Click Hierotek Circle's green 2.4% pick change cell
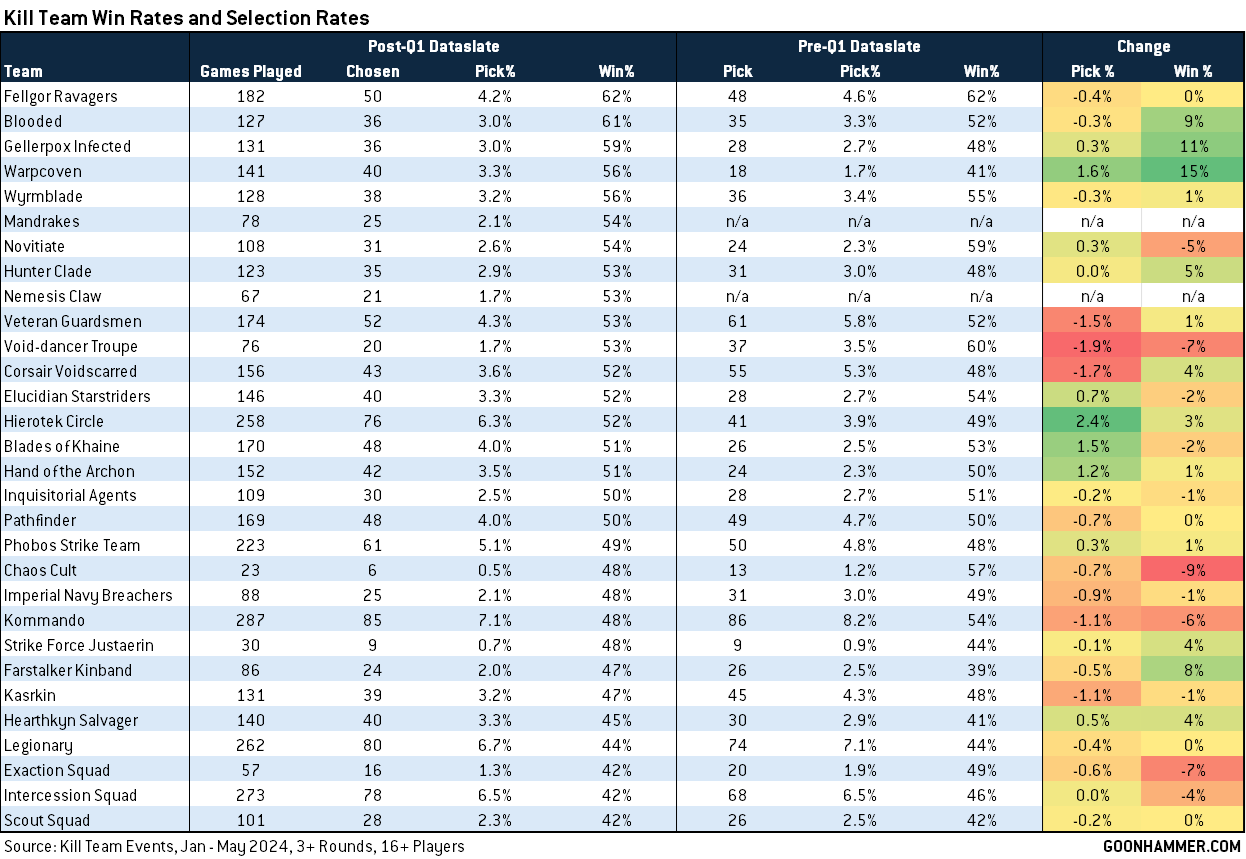Image resolution: width=1246 pixels, height=859 pixels. (x=1093, y=421)
